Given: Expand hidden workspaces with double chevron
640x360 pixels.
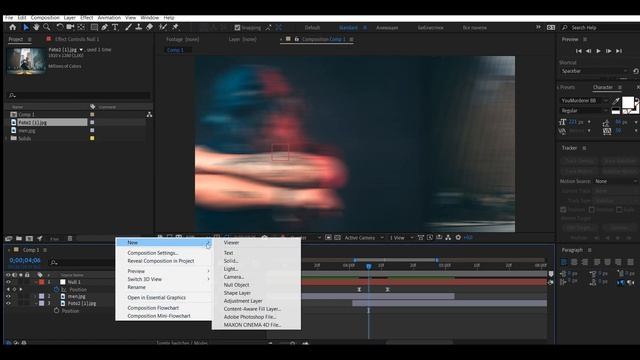Looking at the screenshot, I should (538, 27).
